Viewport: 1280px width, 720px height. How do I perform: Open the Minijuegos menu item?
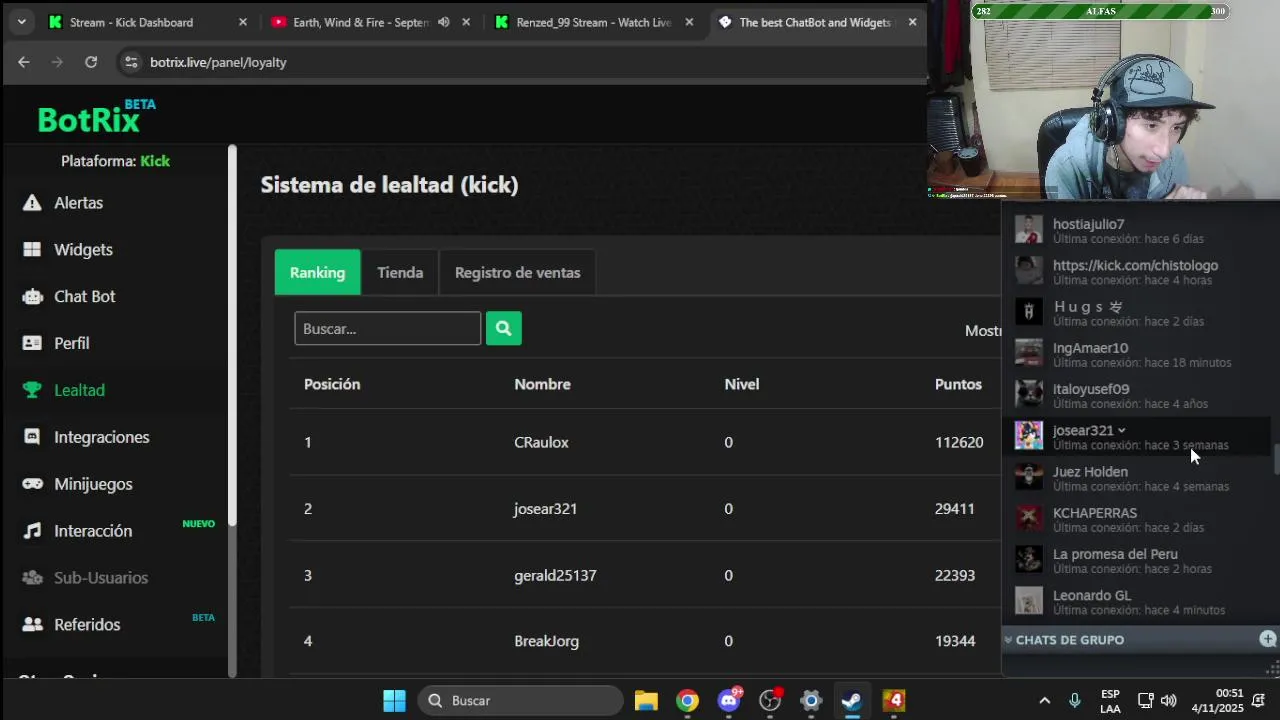93,484
